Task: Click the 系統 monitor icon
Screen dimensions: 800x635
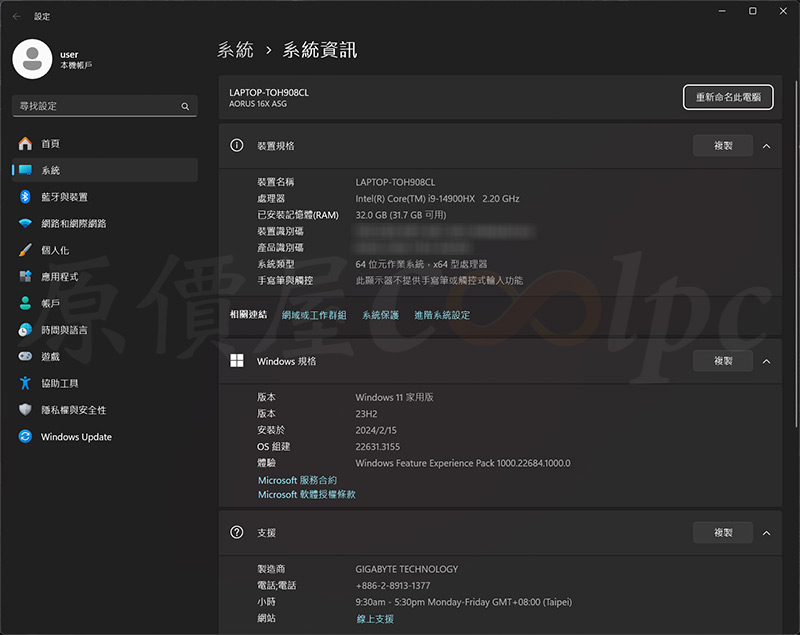Action: click(x=25, y=170)
